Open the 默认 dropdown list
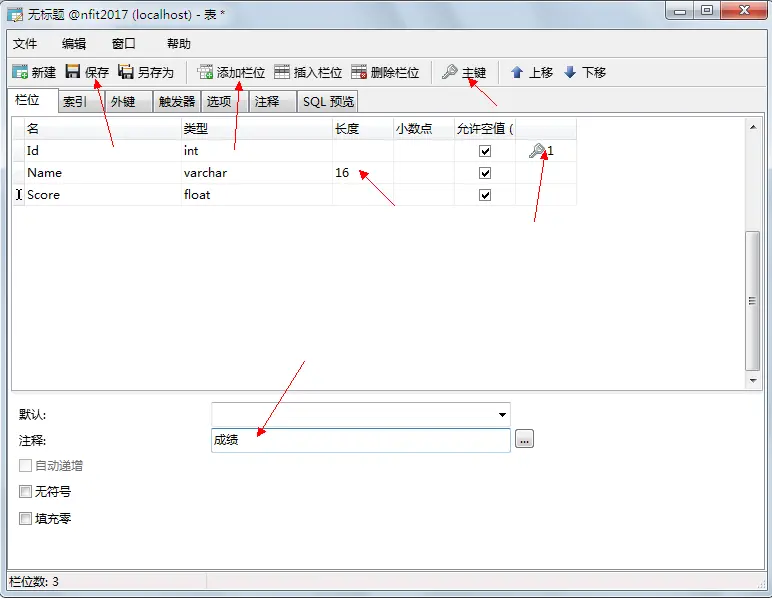This screenshot has width=772, height=599. pos(502,414)
